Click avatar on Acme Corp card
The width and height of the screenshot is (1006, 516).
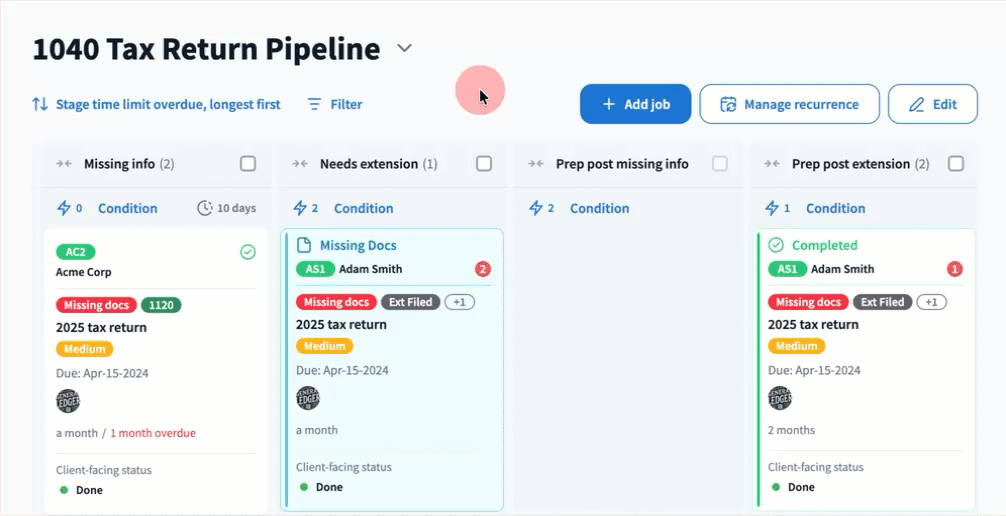click(x=68, y=400)
